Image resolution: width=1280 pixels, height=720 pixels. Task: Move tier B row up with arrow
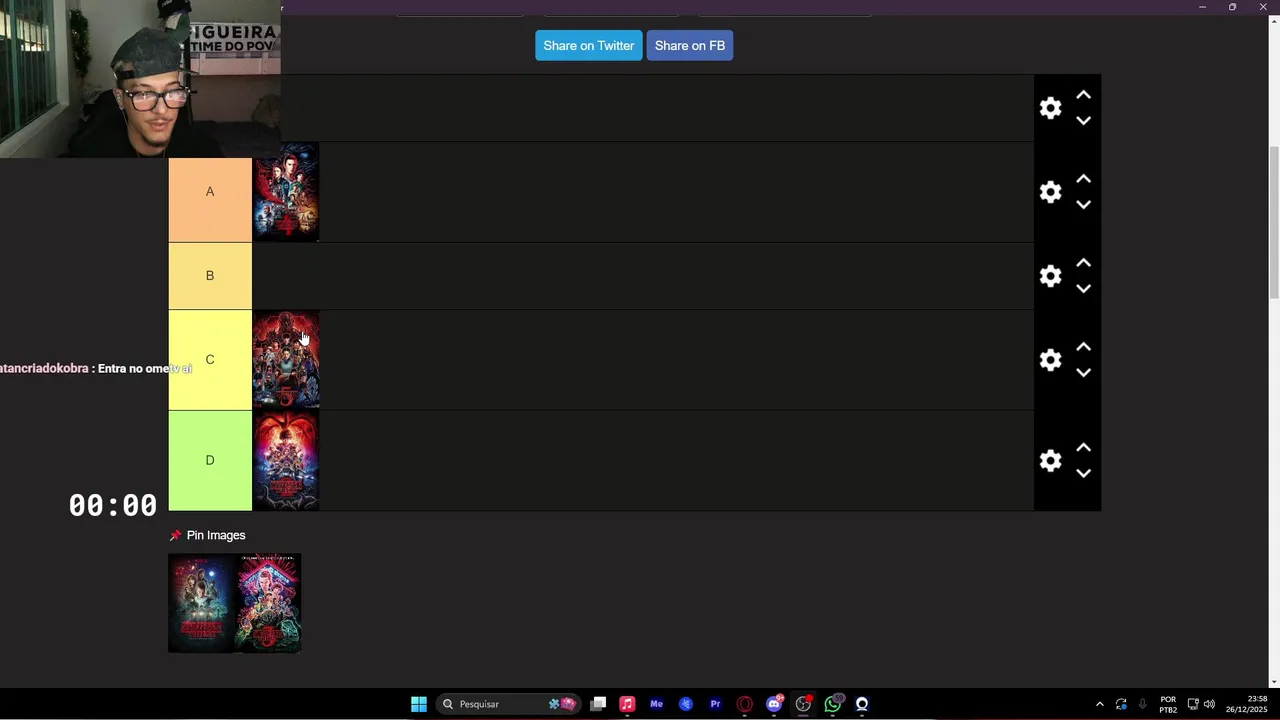pyautogui.click(x=1083, y=263)
